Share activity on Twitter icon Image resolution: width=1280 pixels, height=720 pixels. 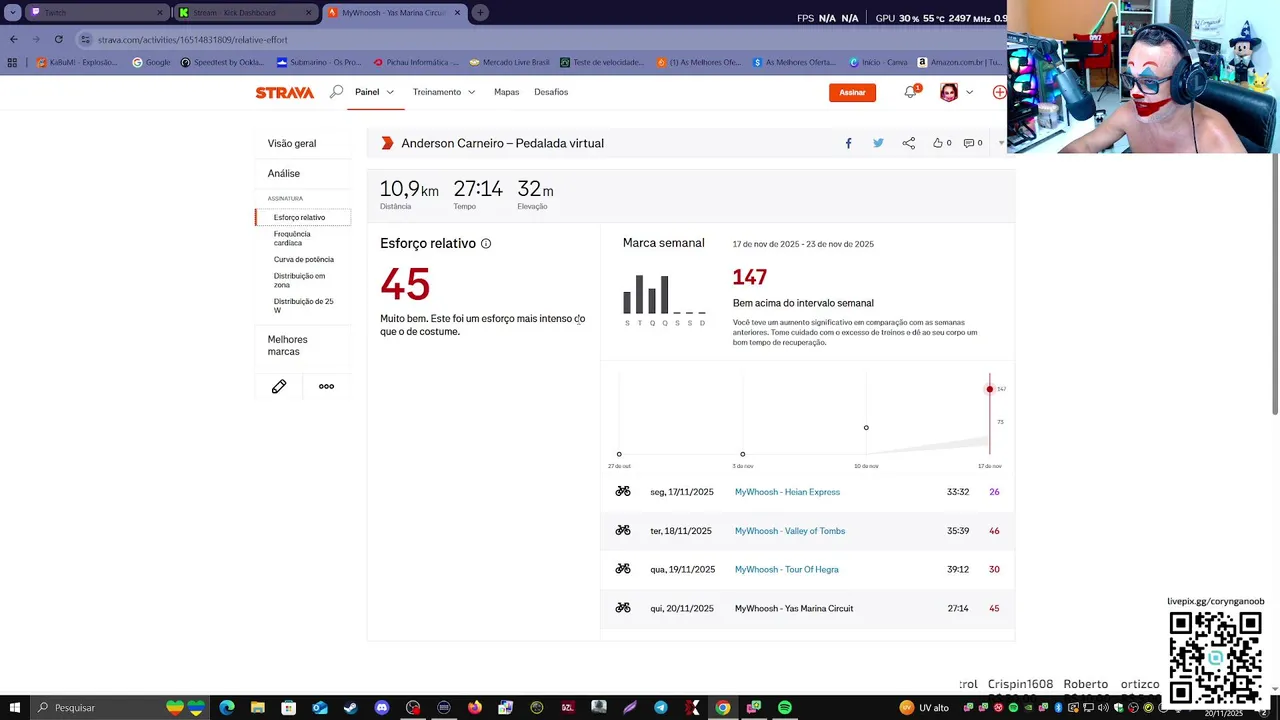click(x=878, y=143)
